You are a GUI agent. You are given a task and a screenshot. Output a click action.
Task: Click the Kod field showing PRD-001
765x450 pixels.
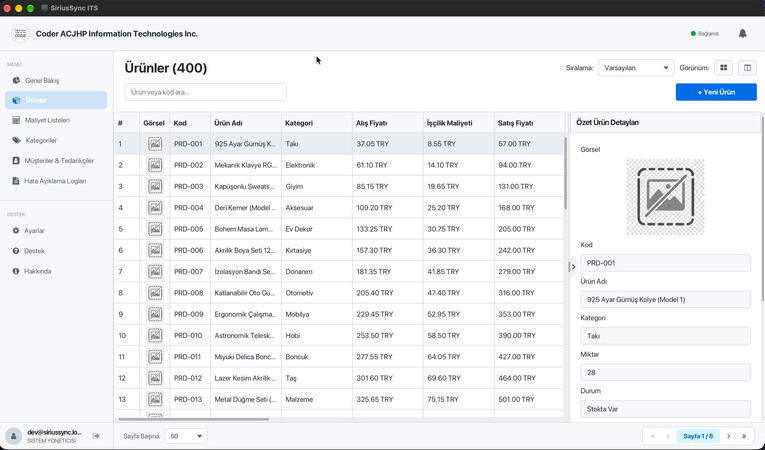(665, 263)
